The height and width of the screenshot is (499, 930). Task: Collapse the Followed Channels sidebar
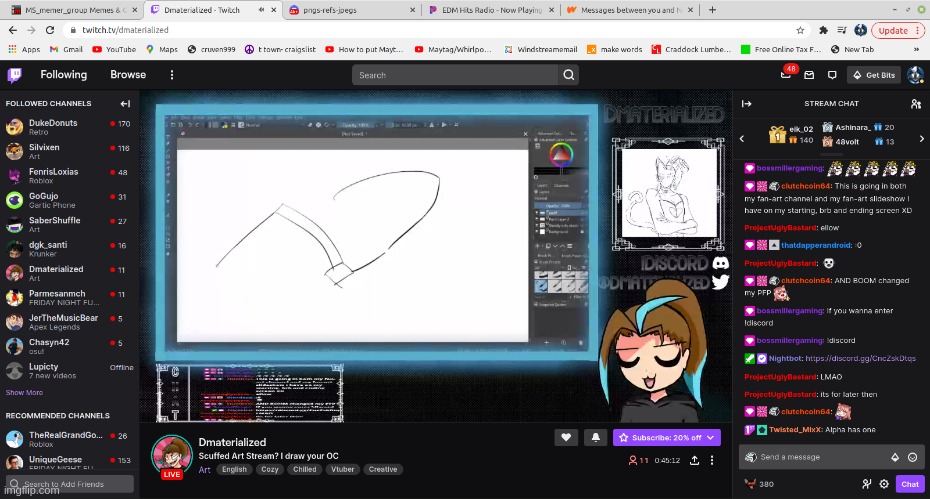point(125,104)
